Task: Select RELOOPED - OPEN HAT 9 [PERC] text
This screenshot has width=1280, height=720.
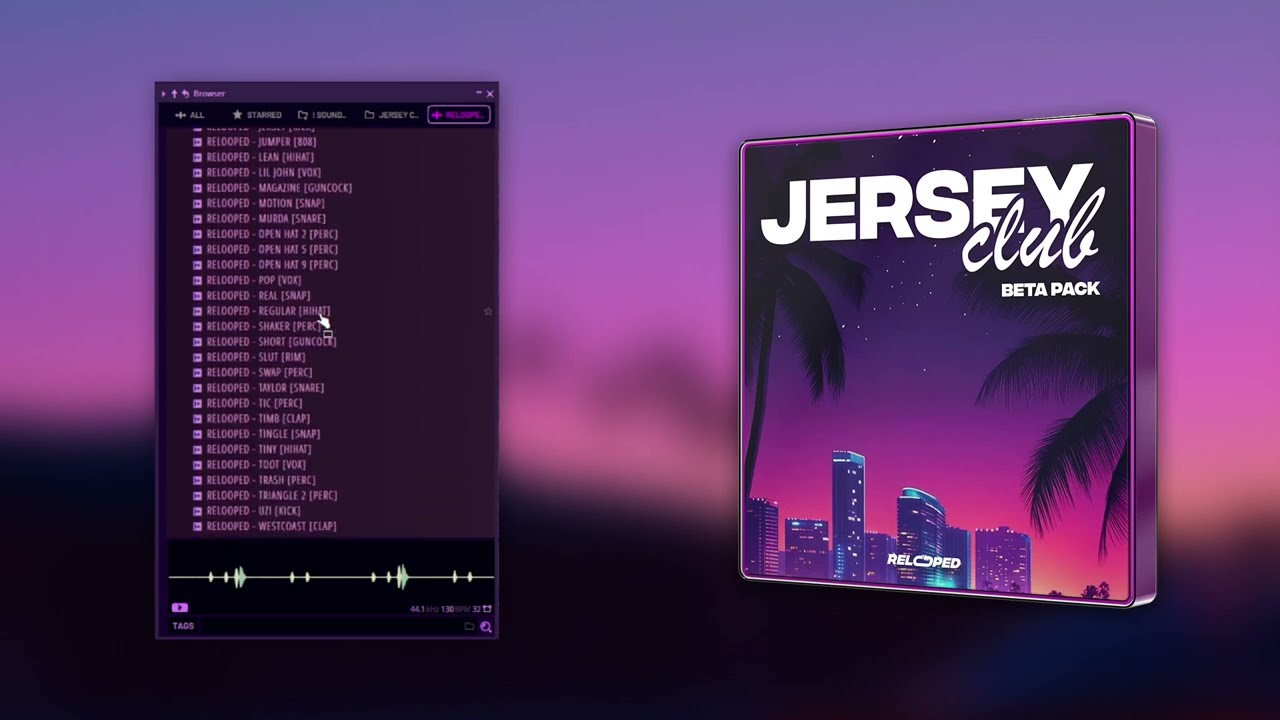Action: pyautogui.click(x=272, y=265)
